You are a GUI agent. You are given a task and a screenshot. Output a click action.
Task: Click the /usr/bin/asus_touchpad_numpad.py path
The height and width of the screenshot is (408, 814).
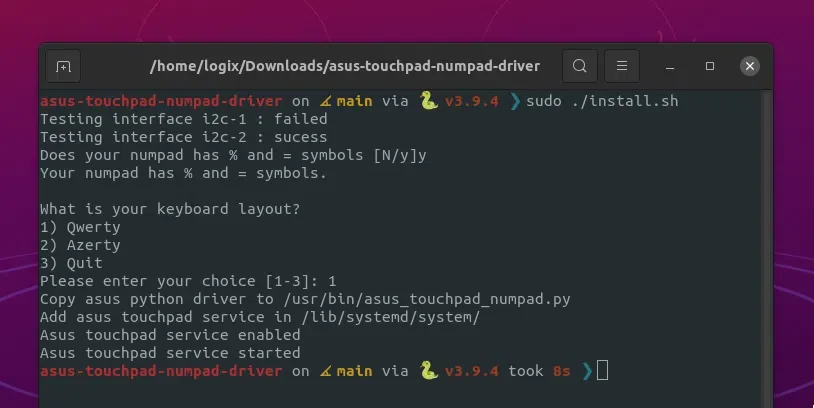pyautogui.click(x=427, y=299)
